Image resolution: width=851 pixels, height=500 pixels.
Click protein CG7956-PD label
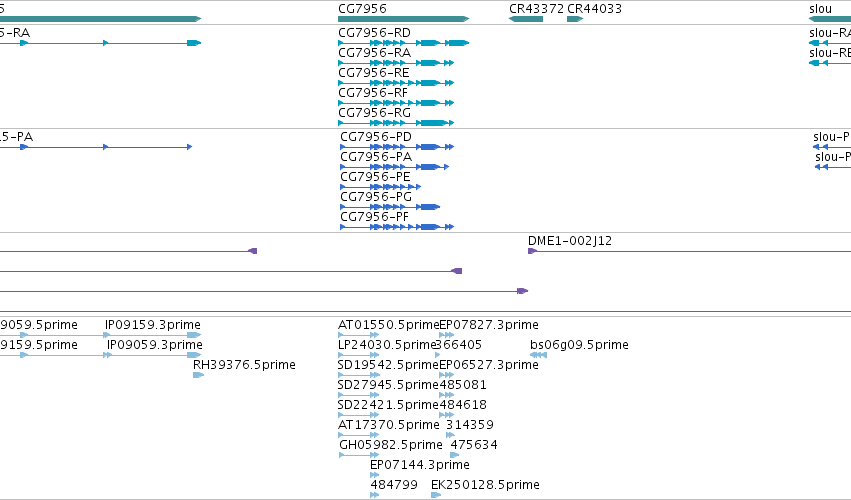point(376,137)
